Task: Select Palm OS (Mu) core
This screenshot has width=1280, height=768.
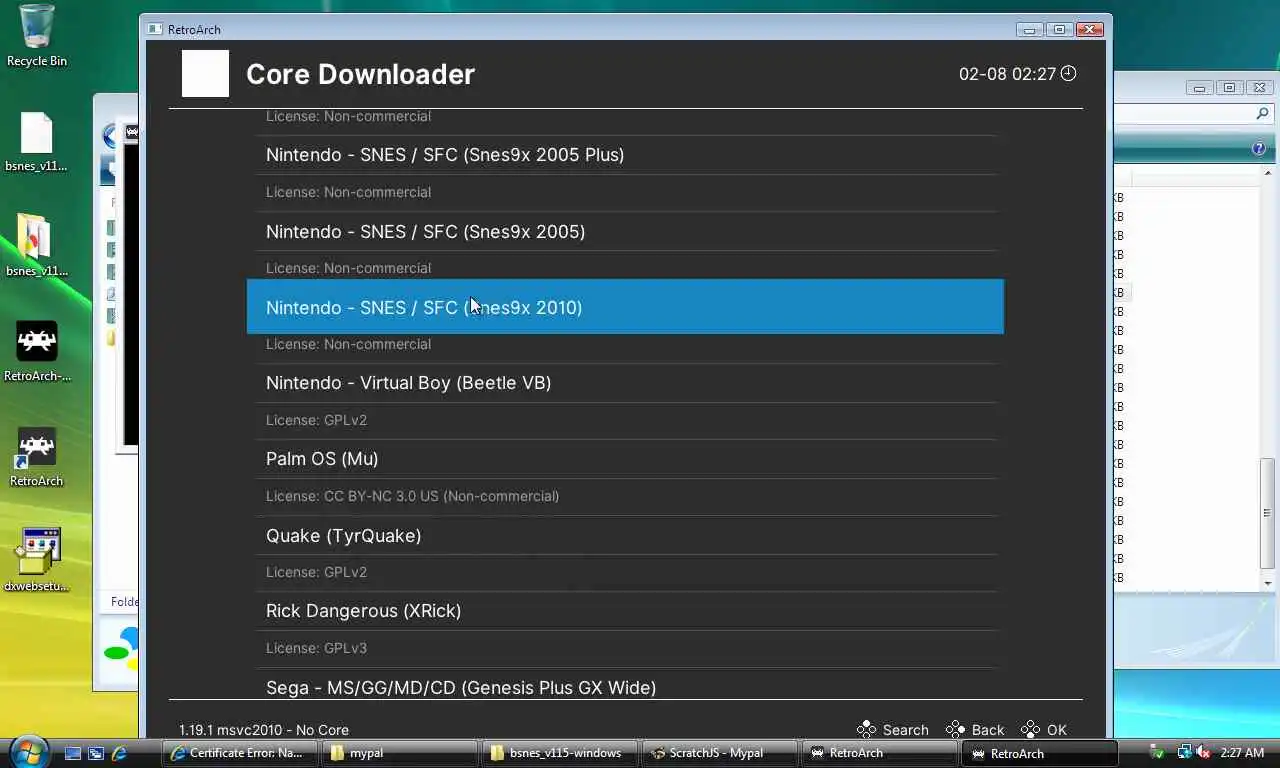Action: pyautogui.click(x=625, y=459)
